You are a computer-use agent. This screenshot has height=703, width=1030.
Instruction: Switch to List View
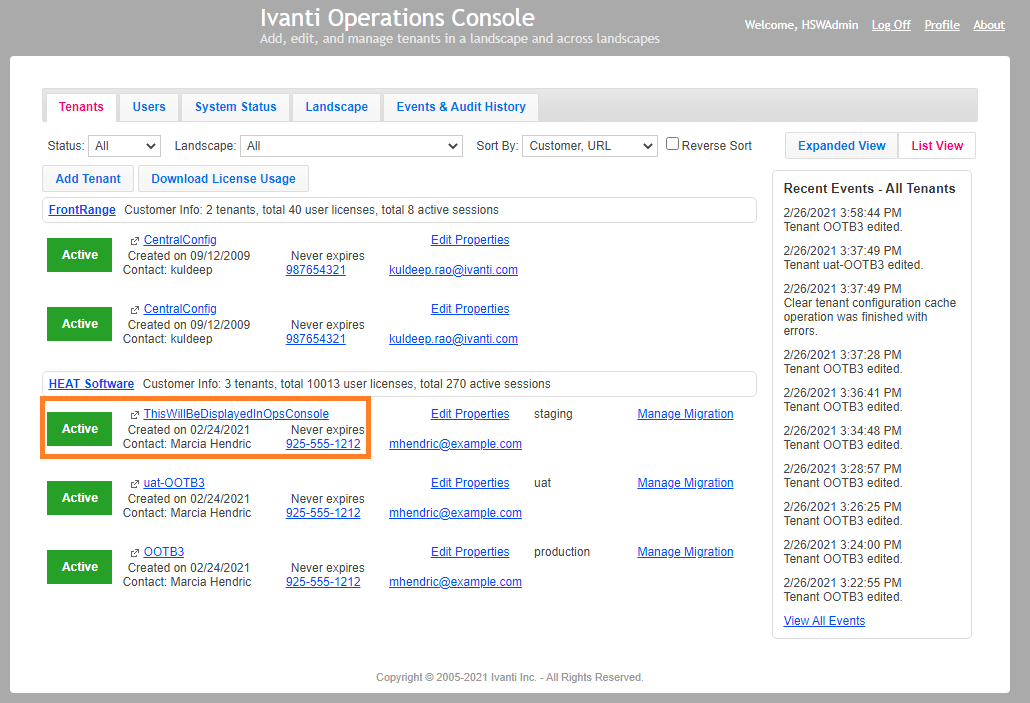point(936,145)
